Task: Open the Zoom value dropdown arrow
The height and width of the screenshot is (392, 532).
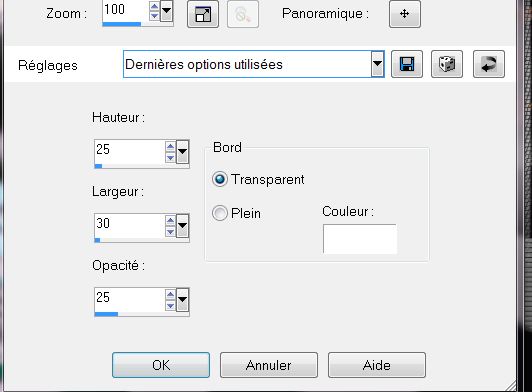Action: click(167, 10)
